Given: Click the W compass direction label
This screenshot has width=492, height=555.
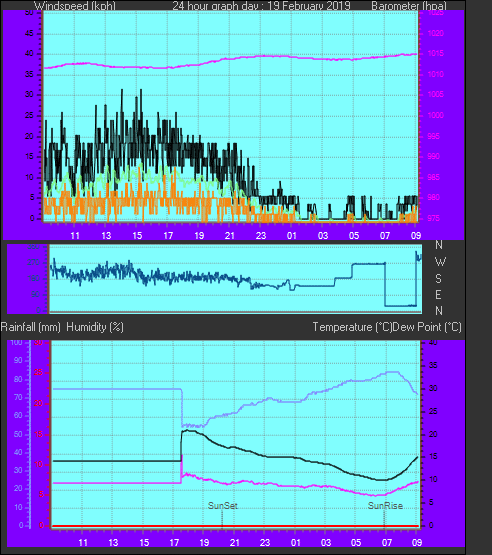Looking at the screenshot, I should (440, 262).
